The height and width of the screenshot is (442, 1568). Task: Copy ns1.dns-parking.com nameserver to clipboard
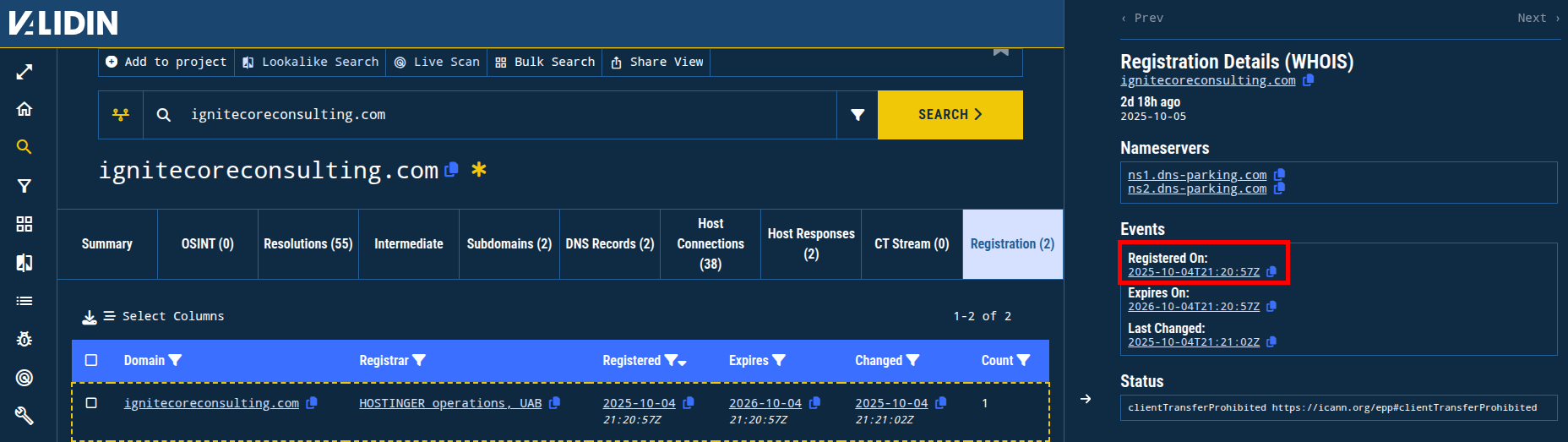pyautogui.click(x=1279, y=175)
